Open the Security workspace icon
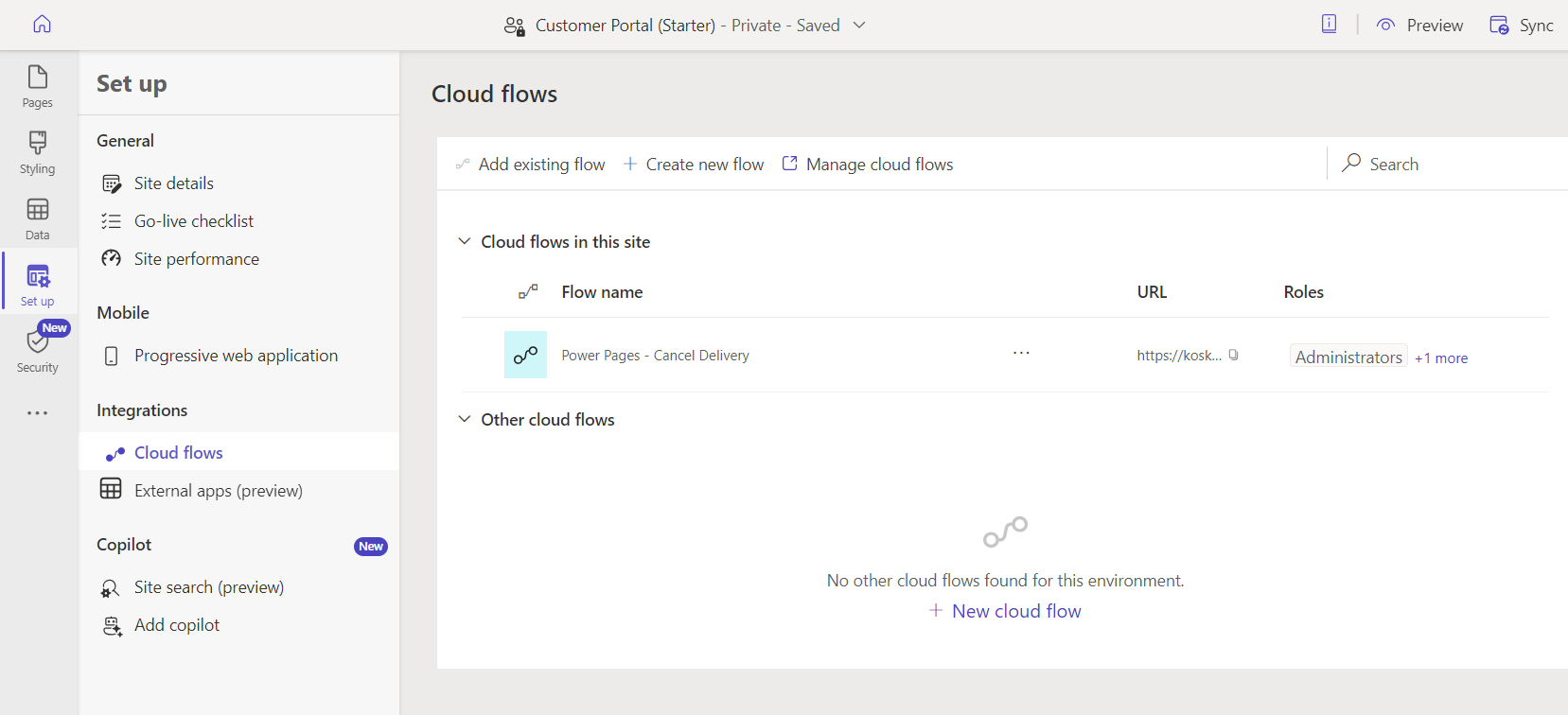 (x=38, y=351)
